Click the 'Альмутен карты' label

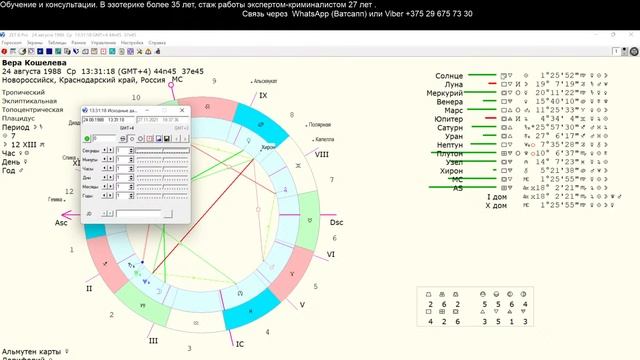pos(31,351)
